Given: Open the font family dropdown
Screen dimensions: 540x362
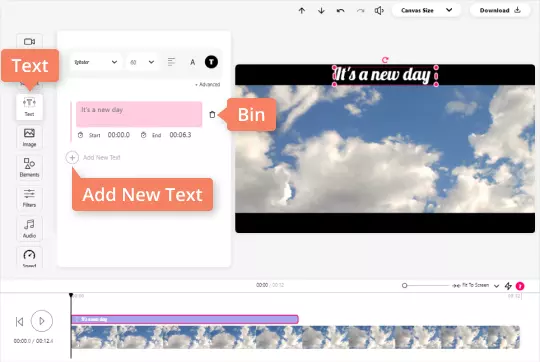Looking at the screenshot, I should click(x=96, y=62).
